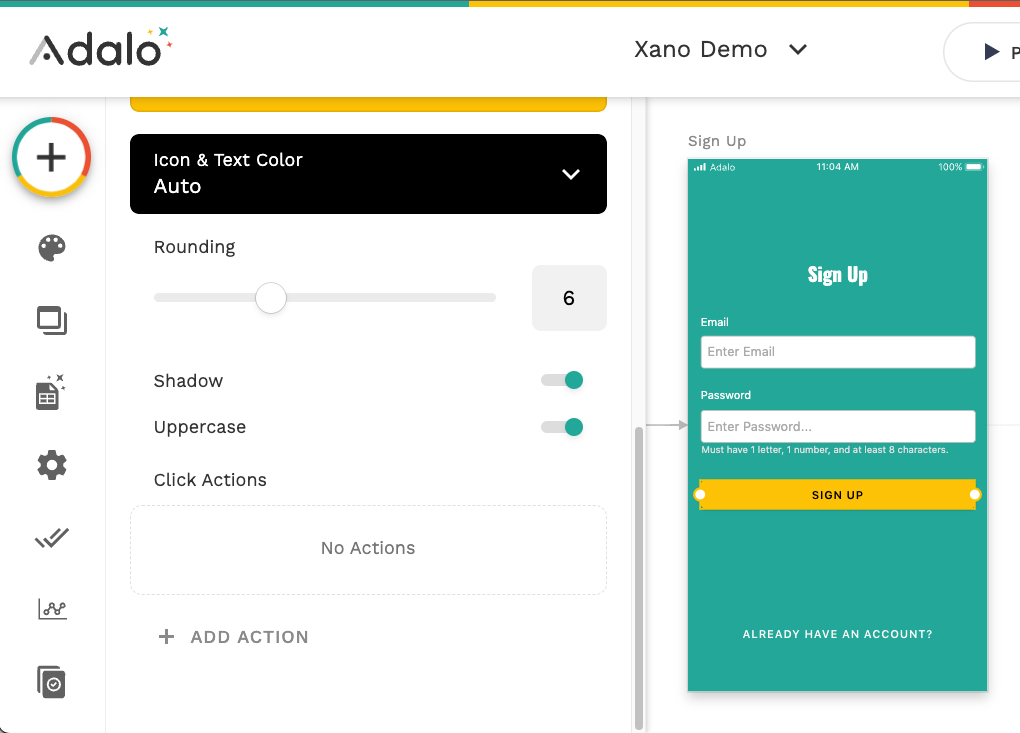
Task: Open the Settings gear icon
Action: tap(52, 465)
